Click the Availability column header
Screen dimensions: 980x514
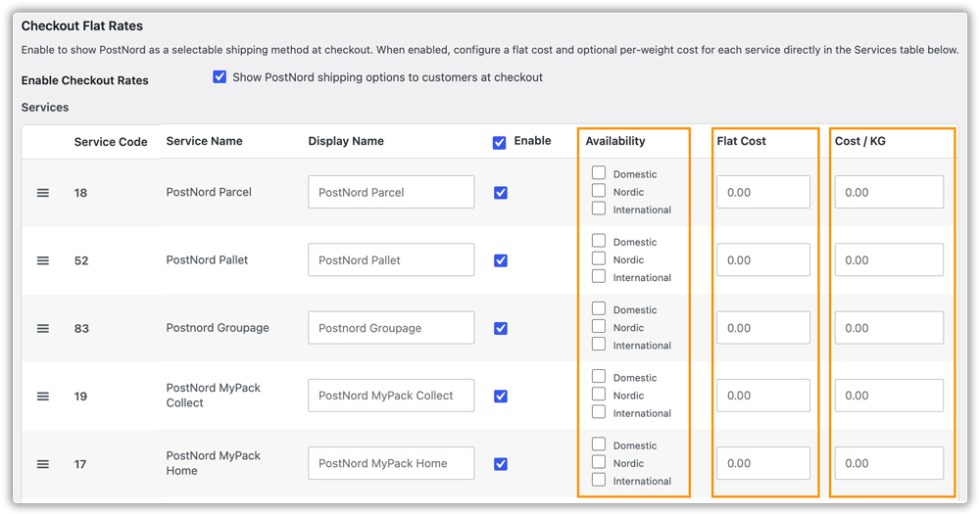615,141
